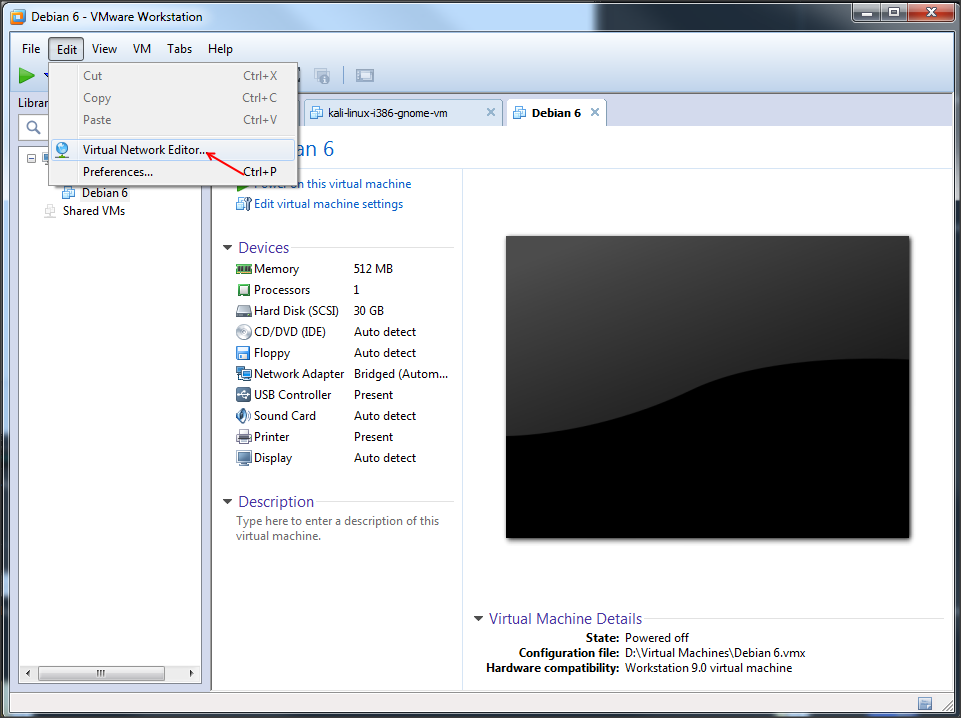Image resolution: width=961 pixels, height=718 pixels.
Task: Open the Tabs menu
Action: point(179,49)
